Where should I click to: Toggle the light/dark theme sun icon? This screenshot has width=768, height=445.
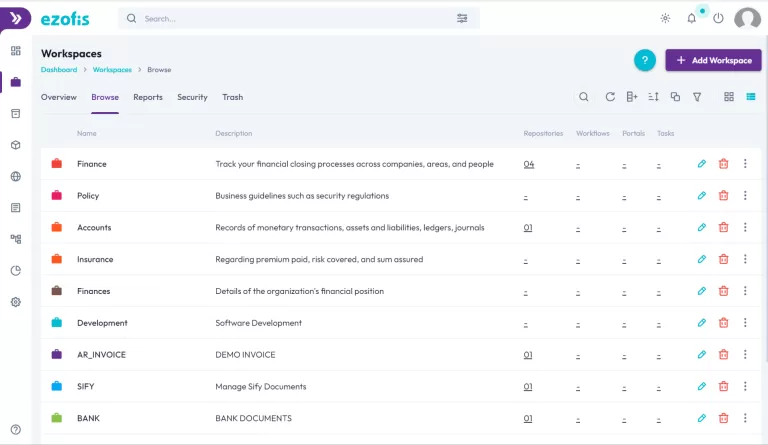click(666, 18)
